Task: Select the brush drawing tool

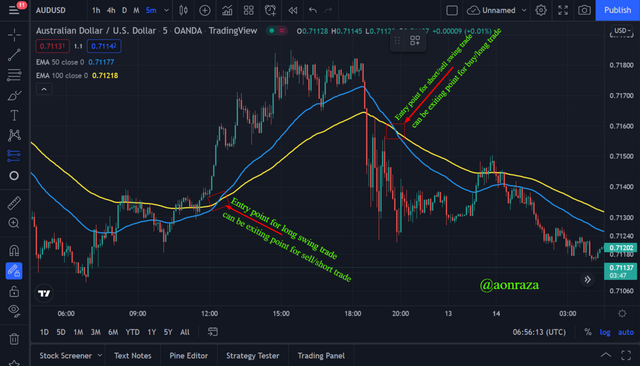Action: (14, 95)
